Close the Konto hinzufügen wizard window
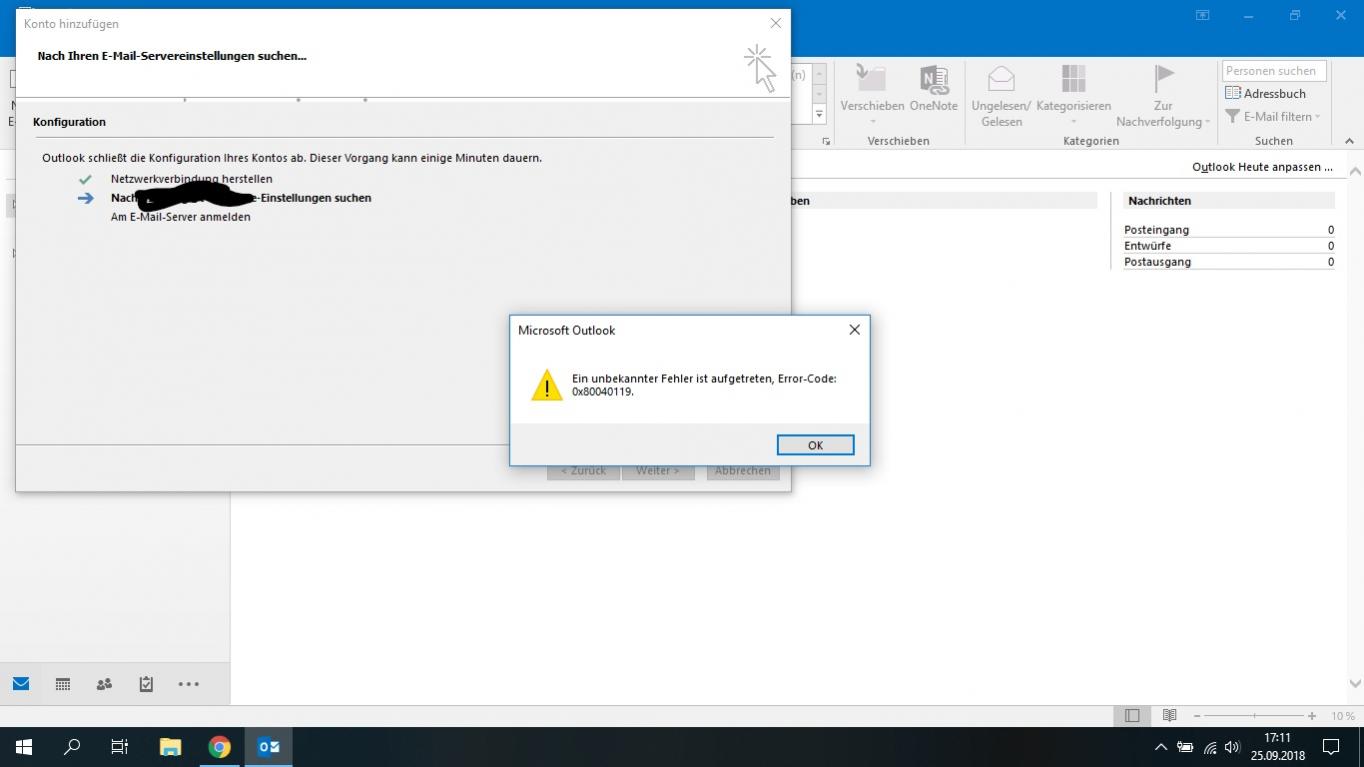 tap(775, 23)
